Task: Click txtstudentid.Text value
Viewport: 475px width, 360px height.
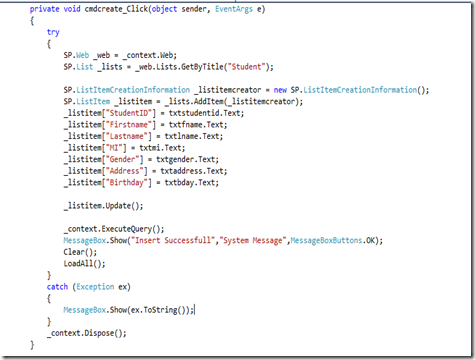Action: click(206, 113)
